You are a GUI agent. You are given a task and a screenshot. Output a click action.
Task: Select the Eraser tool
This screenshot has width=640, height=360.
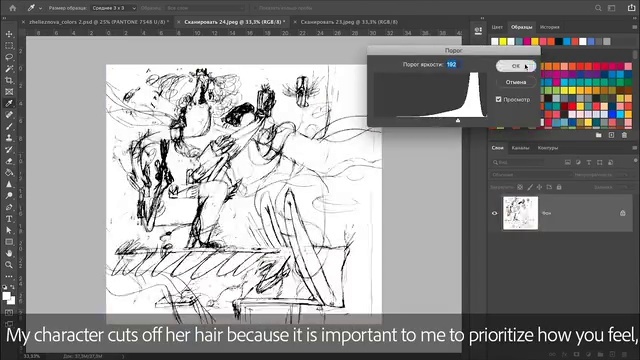pyautogui.click(x=9, y=161)
